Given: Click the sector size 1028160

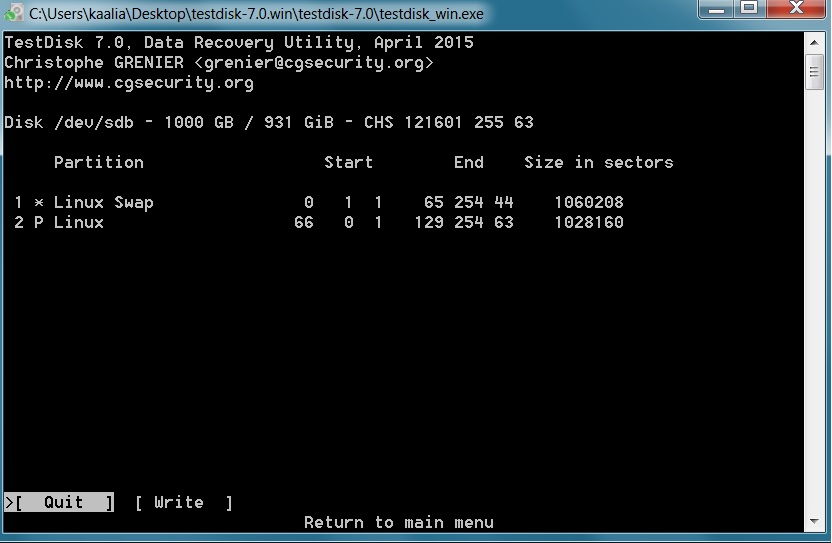Looking at the screenshot, I should (589, 222).
